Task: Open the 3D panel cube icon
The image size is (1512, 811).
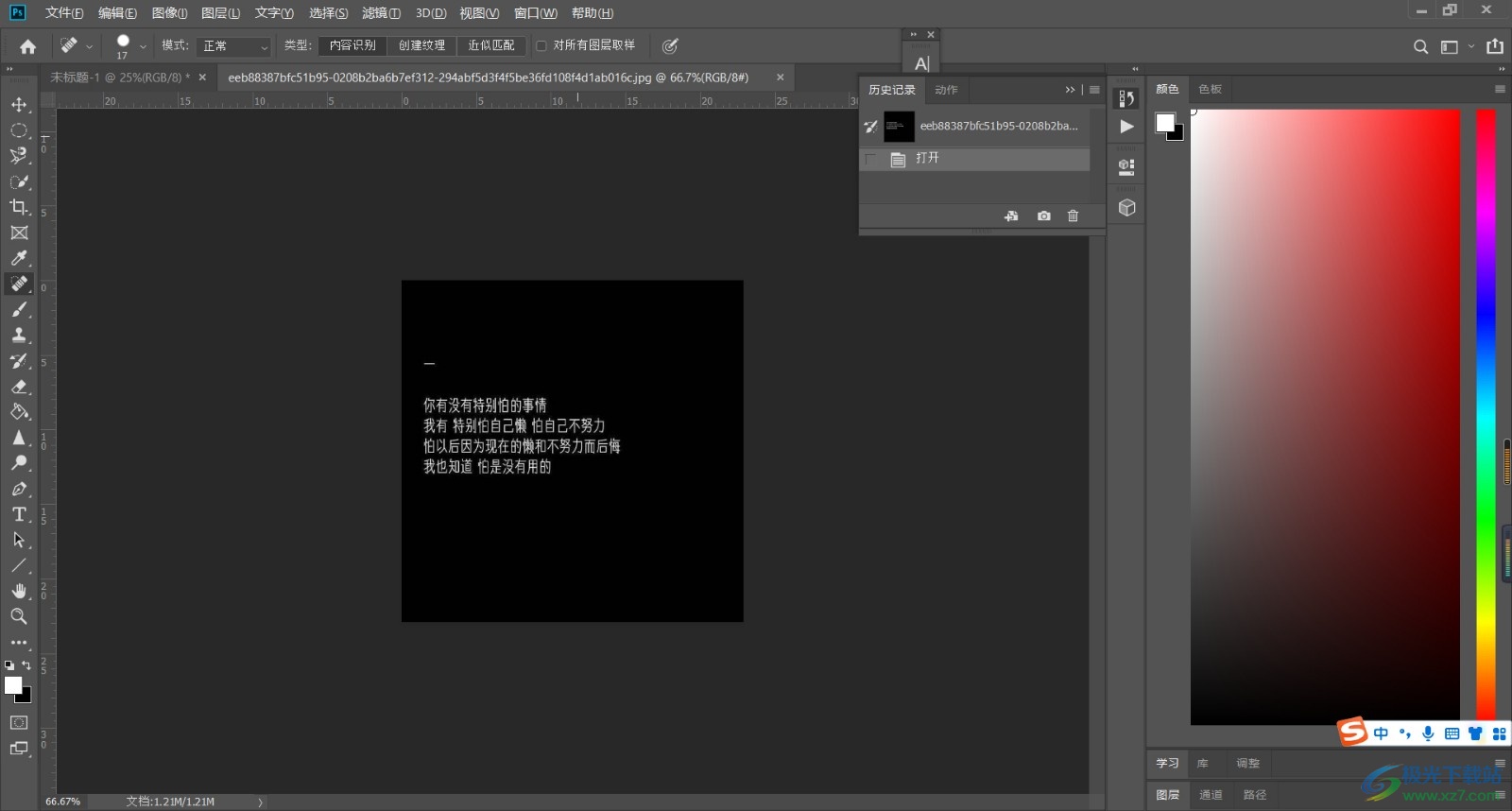Action: pos(1126,208)
